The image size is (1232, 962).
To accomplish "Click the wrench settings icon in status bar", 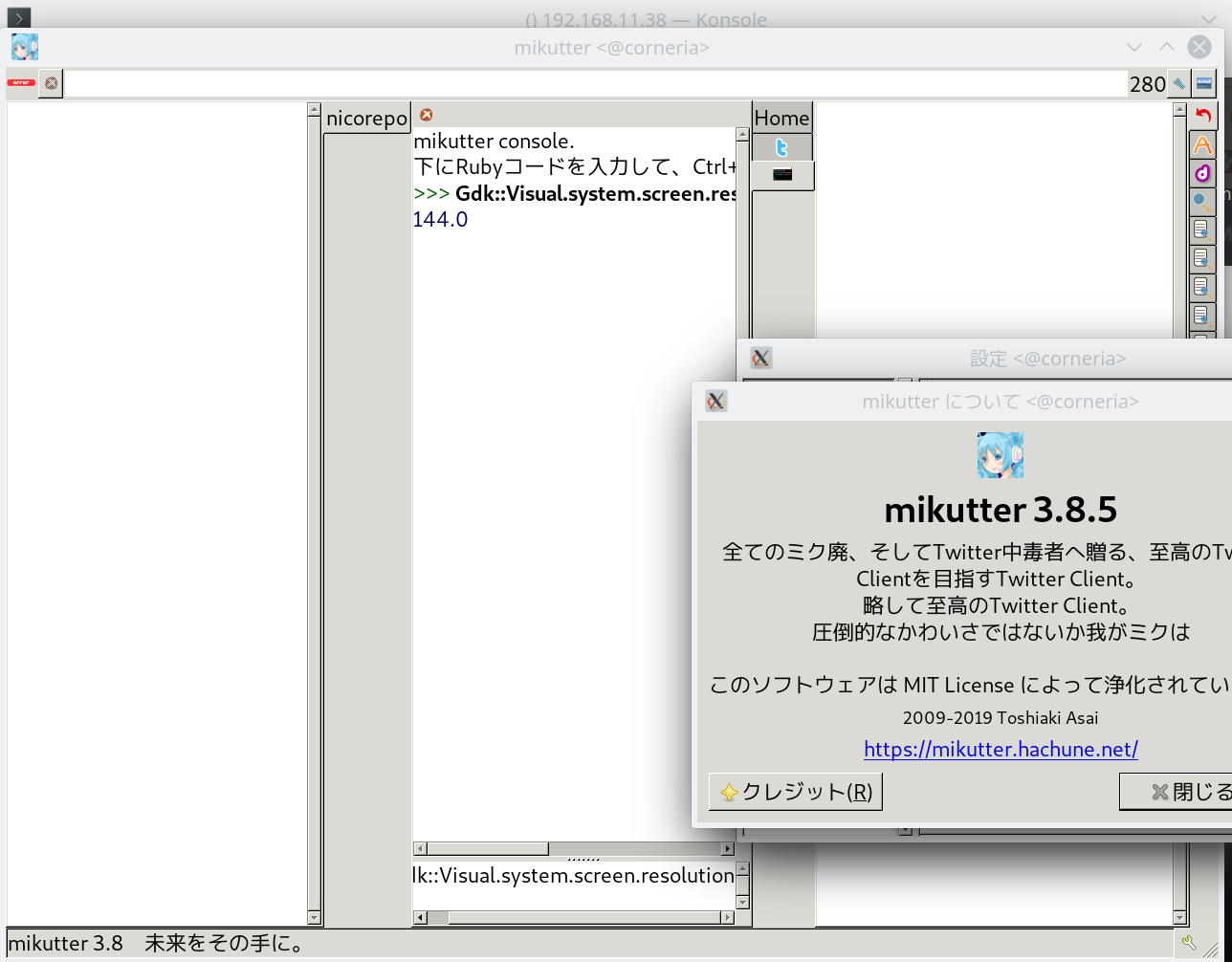I will [1189, 943].
